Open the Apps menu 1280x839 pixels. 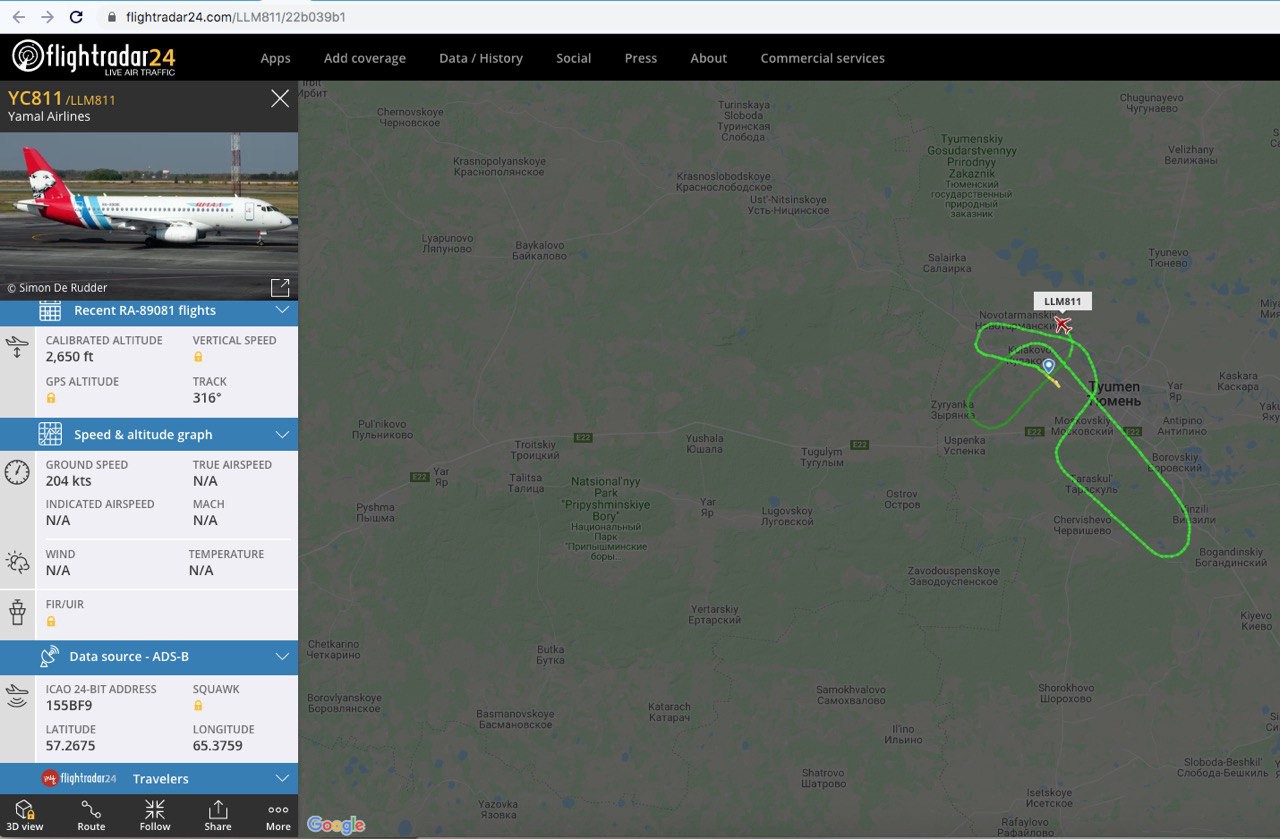pyautogui.click(x=275, y=58)
